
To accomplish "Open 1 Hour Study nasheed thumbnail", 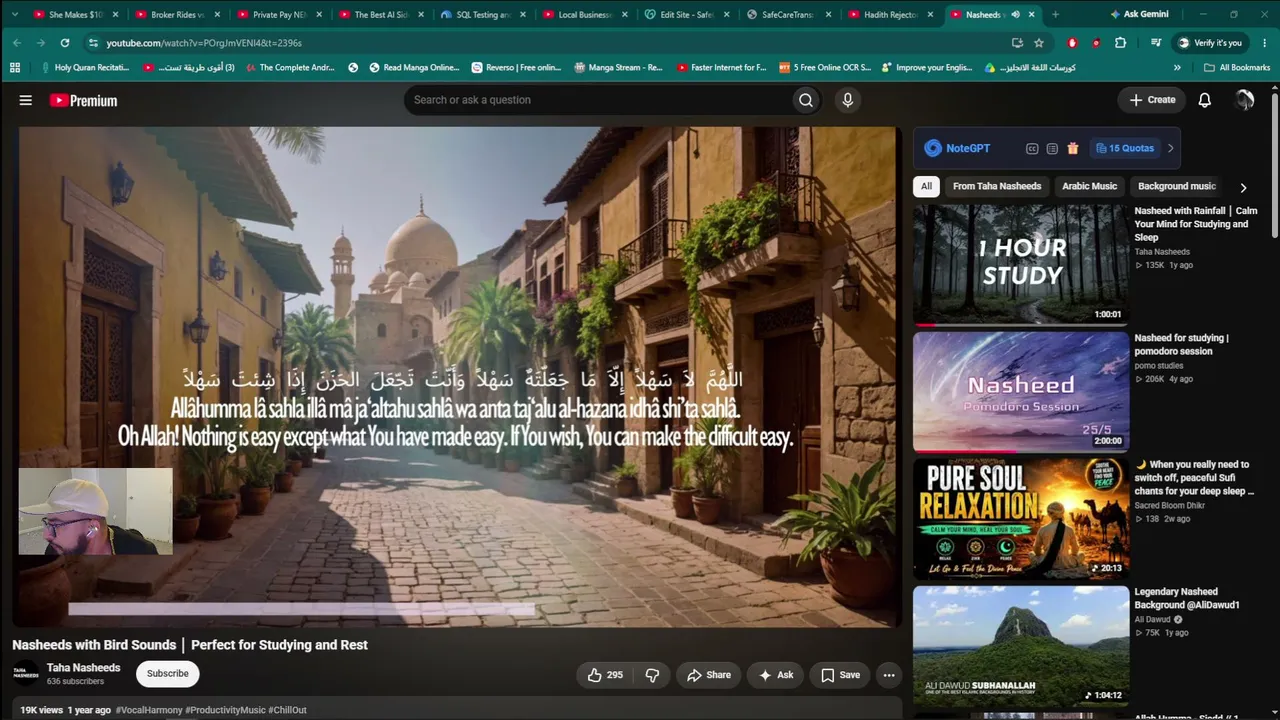I will point(1021,264).
